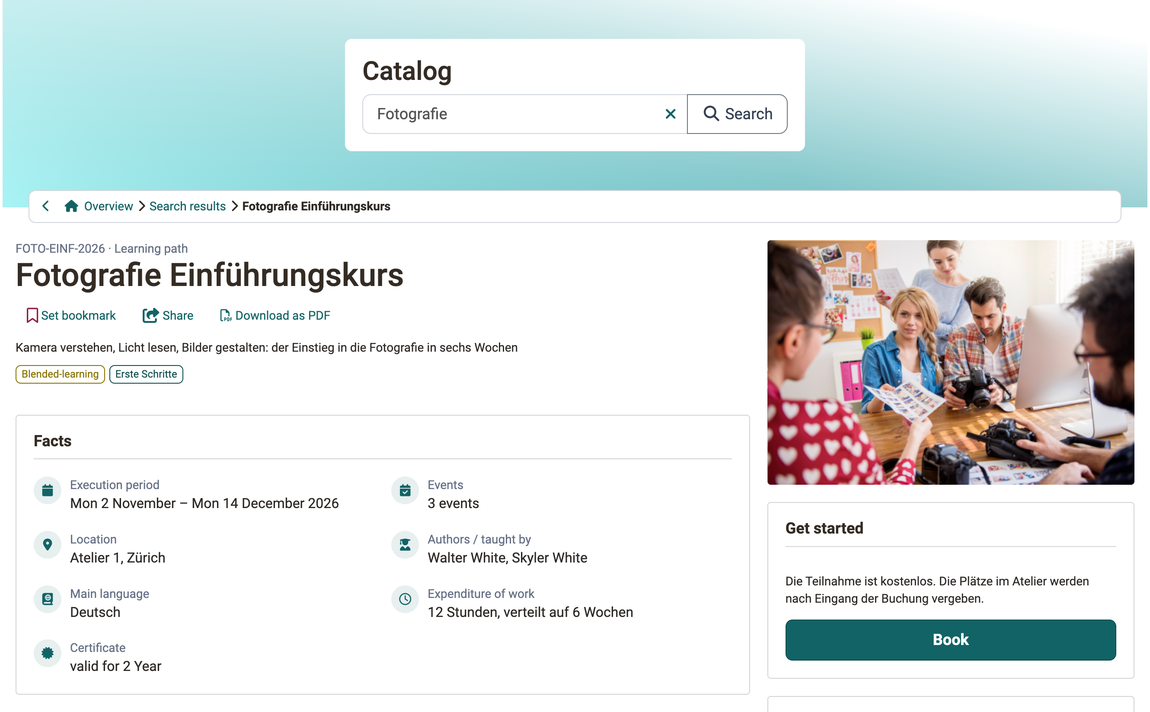Click the 'Get started' panel heading
Screen dimensions: 1150x712
[824, 528]
